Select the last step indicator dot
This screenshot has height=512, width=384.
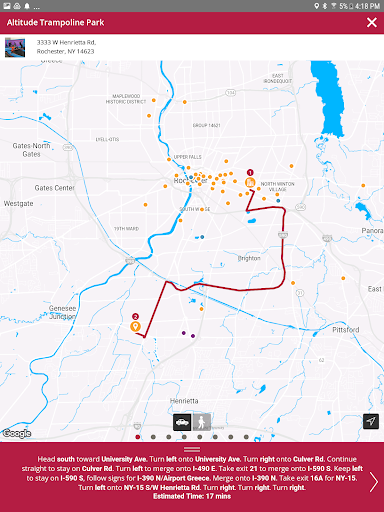[246, 437]
